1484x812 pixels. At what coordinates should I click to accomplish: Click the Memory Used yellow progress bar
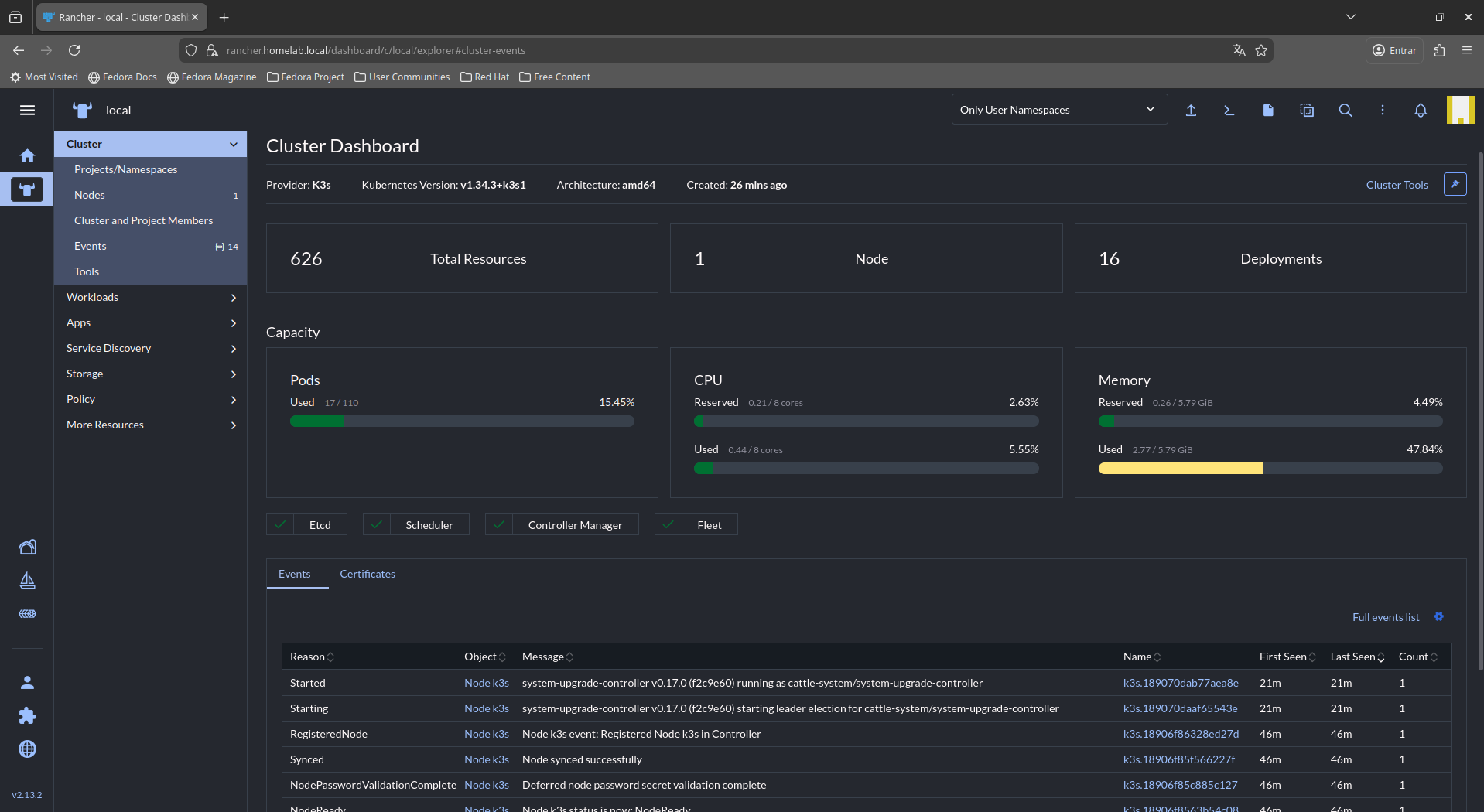pos(1180,469)
